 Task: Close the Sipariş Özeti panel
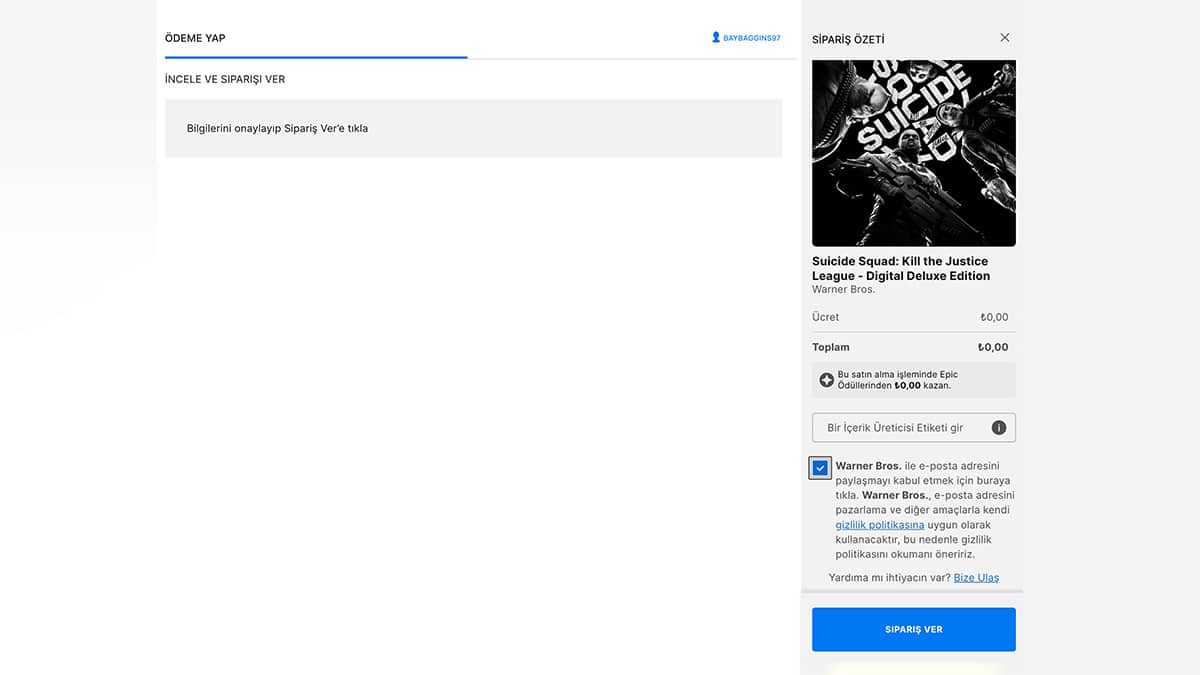coord(1005,38)
